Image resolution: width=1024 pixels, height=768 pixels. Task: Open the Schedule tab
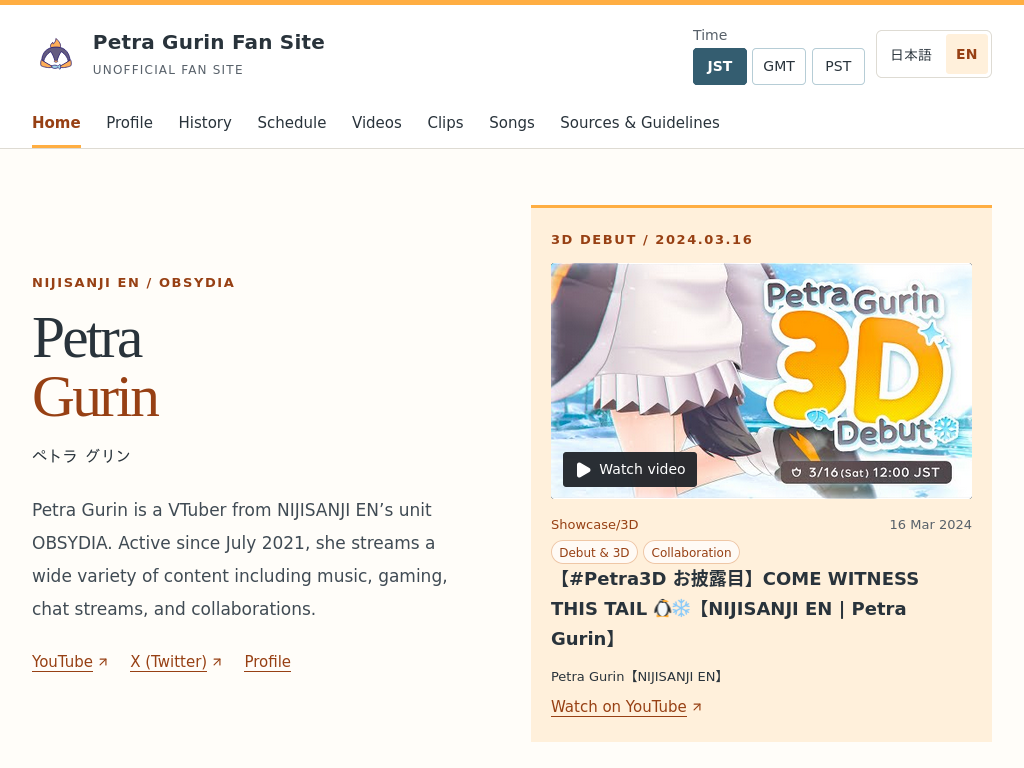pyautogui.click(x=291, y=123)
